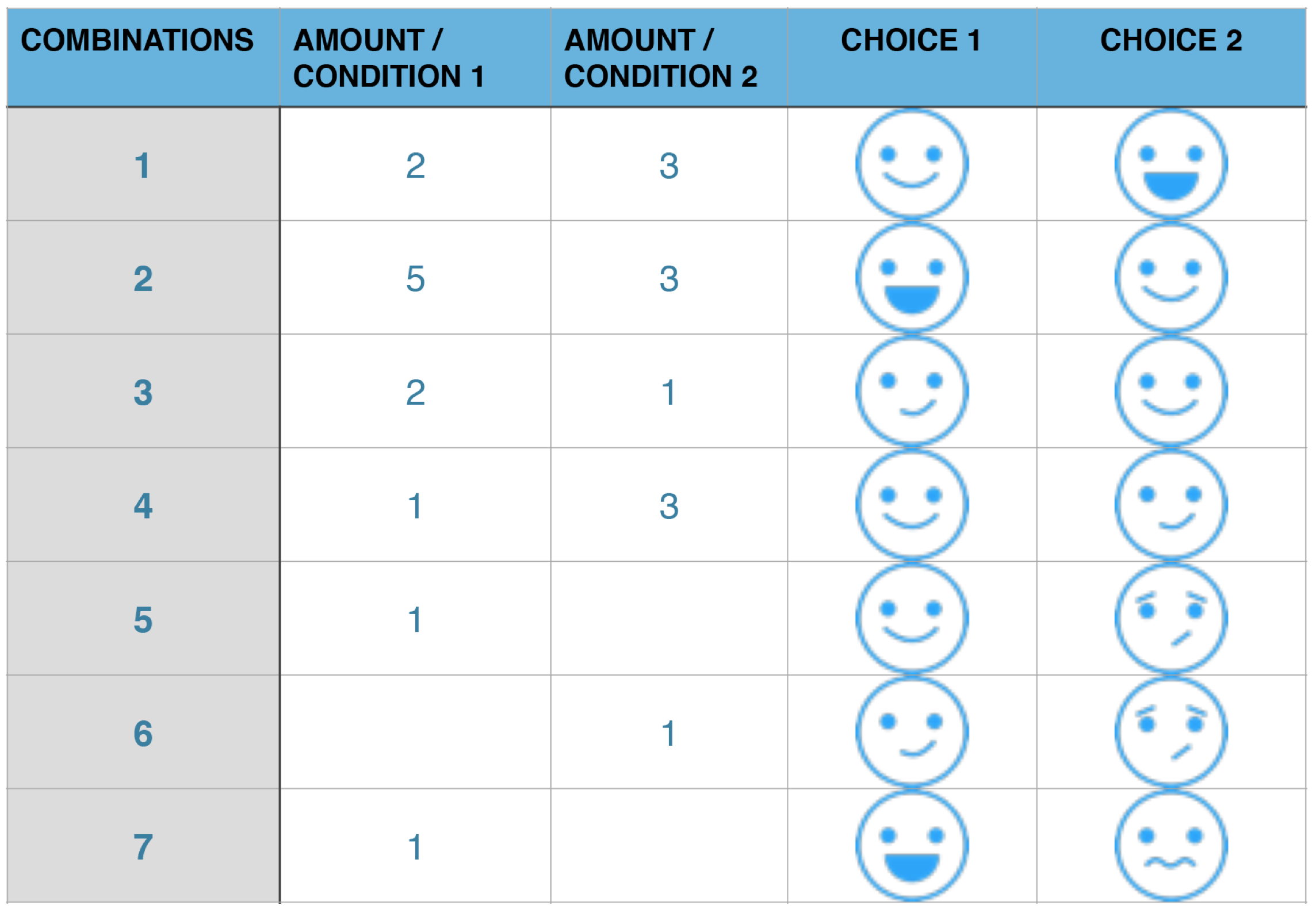Viewport: 1316px width, 913px height.
Task: Select the Choice 1 smiley for combination 1
Action: pyautogui.click(x=912, y=164)
